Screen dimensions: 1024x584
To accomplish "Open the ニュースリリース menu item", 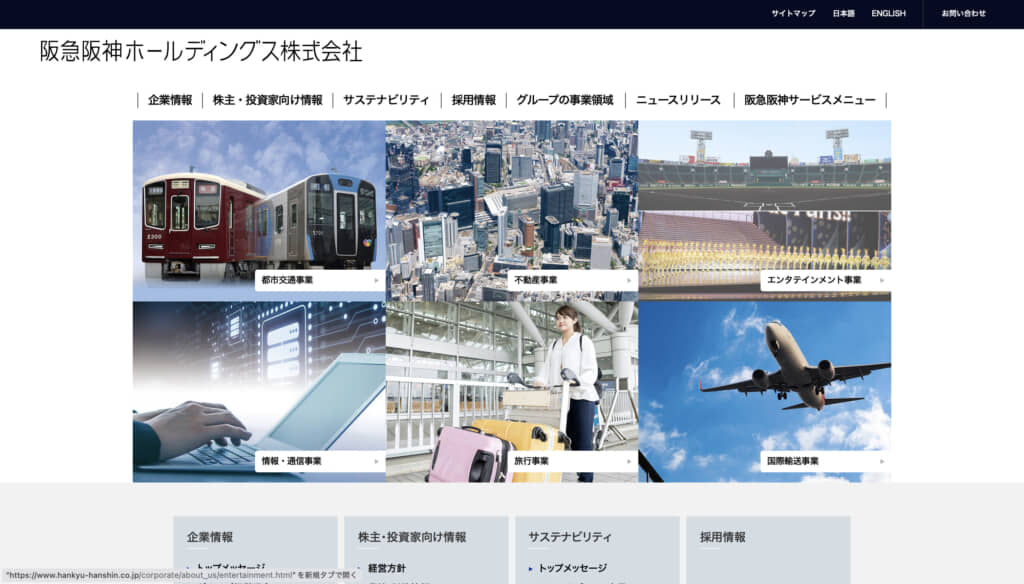I will [679, 100].
